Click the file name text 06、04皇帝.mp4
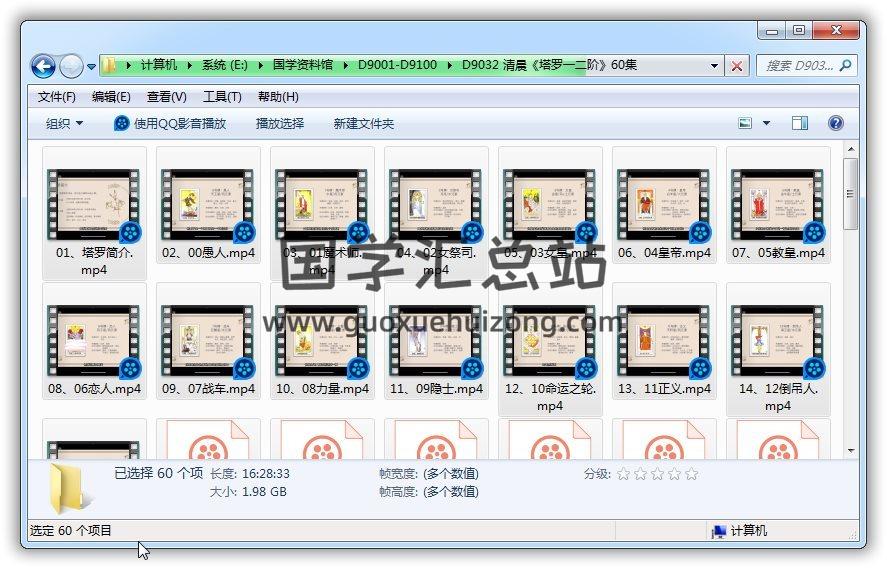The image size is (887, 573). tap(664, 253)
